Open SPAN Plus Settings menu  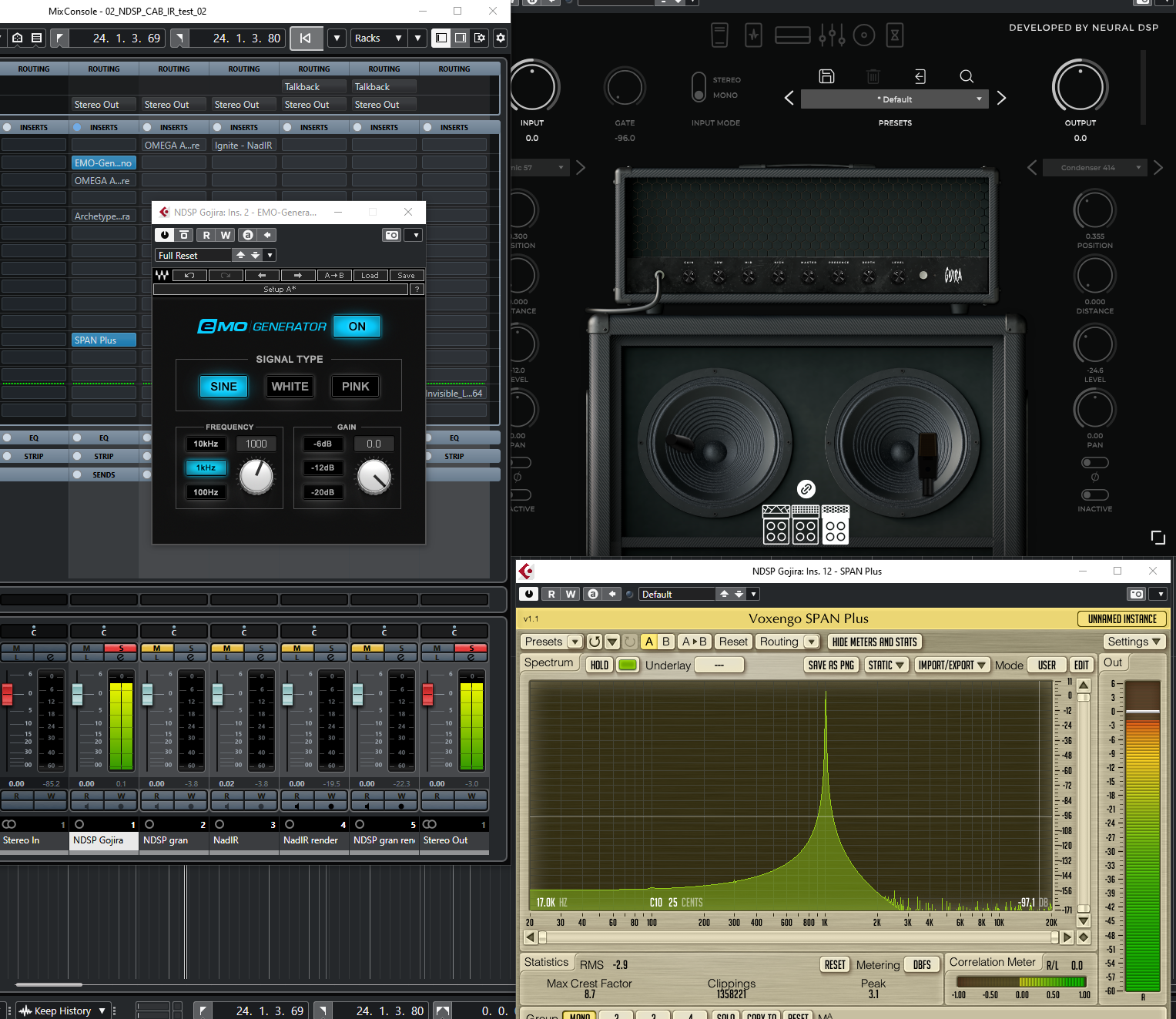(x=1134, y=642)
